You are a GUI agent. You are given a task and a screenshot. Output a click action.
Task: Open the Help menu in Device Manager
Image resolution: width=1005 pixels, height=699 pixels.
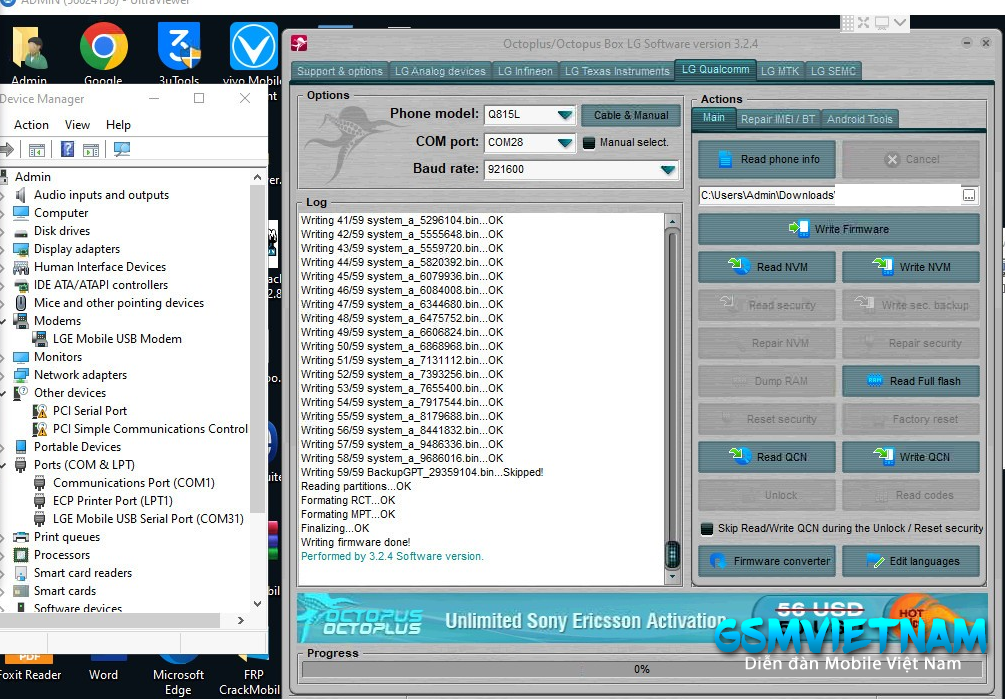pos(118,125)
